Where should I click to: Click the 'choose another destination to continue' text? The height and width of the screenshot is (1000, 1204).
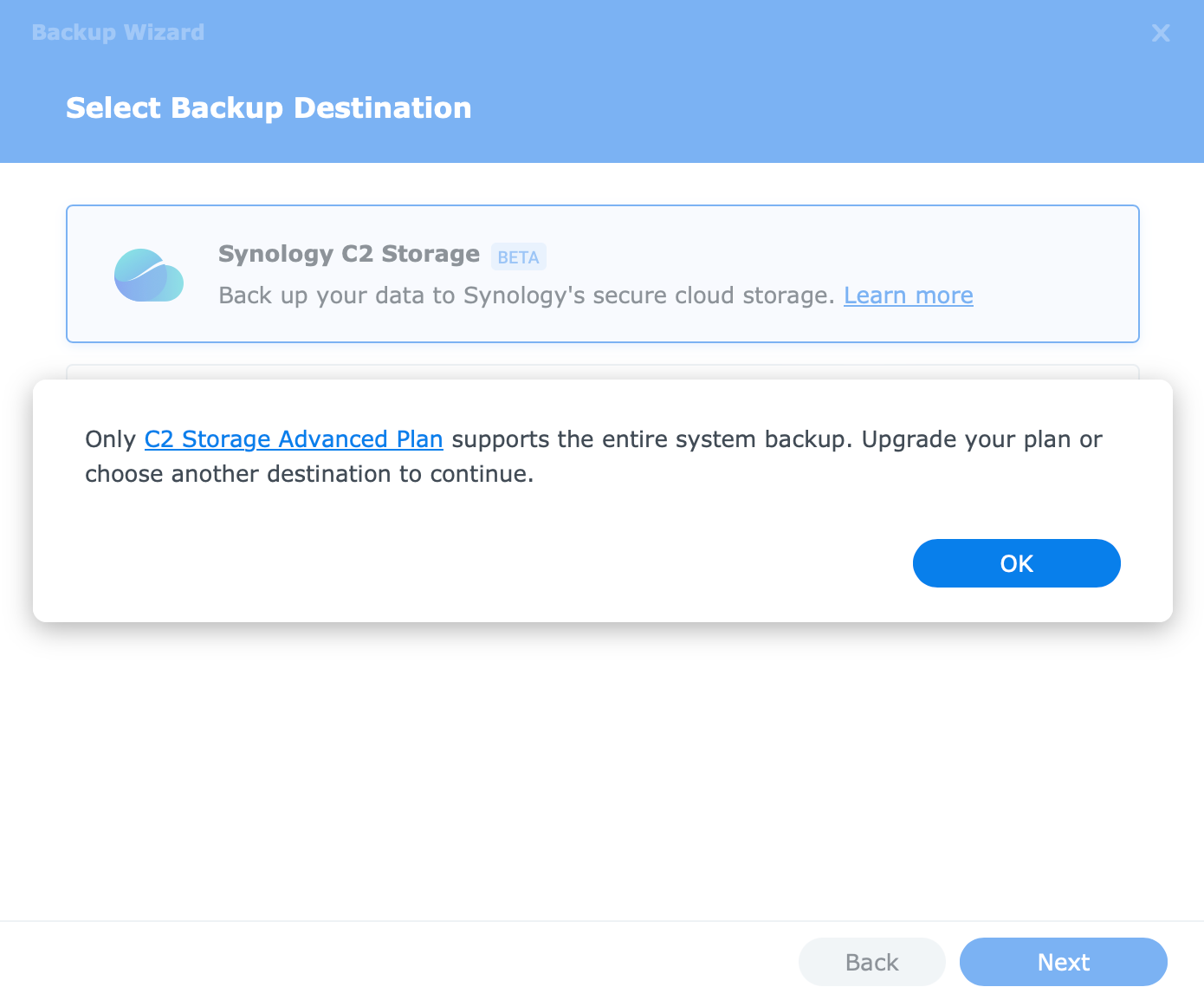coord(309,474)
